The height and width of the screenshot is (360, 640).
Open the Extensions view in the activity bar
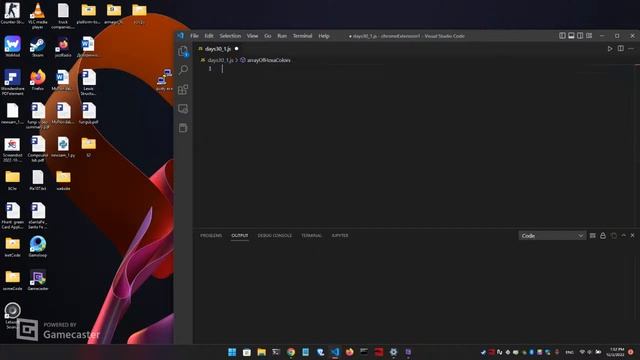point(183,90)
